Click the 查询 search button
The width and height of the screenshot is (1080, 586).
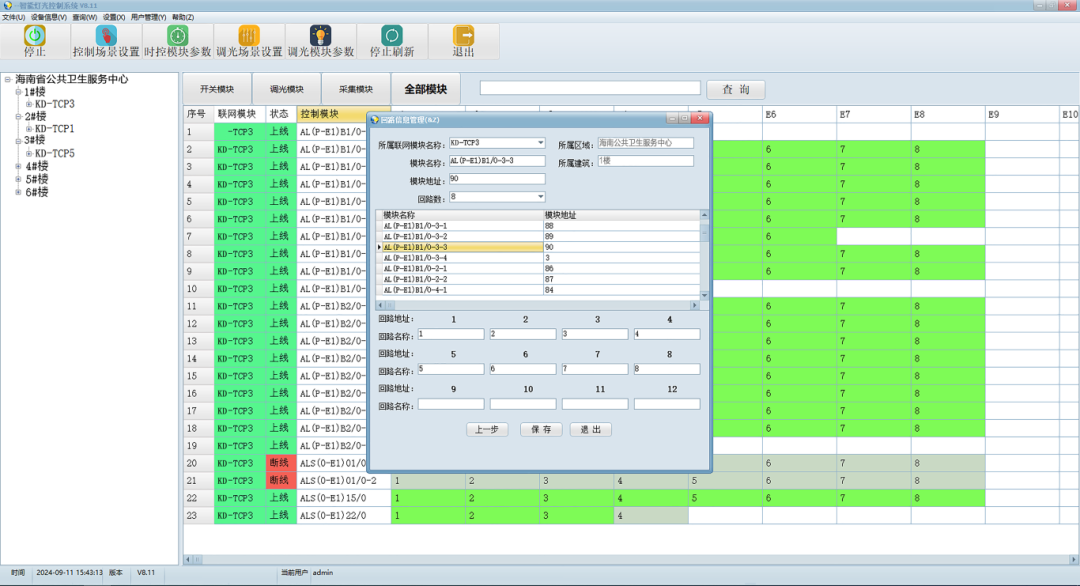click(x=735, y=90)
